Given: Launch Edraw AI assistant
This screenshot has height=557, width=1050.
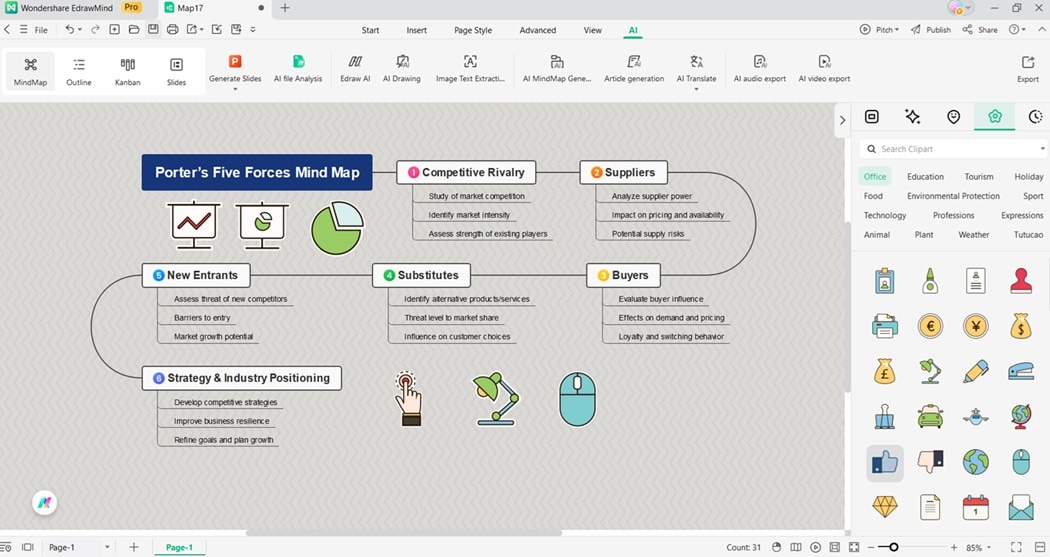Looking at the screenshot, I should [x=355, y=69].
